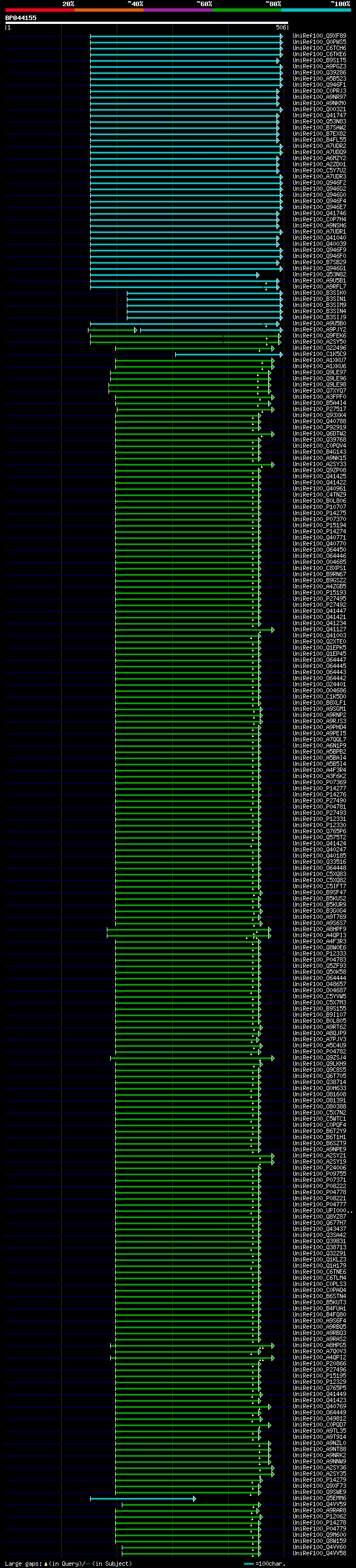
Task: Select the label UniRef100_Q9LE97
Action: tap(319, 373)
